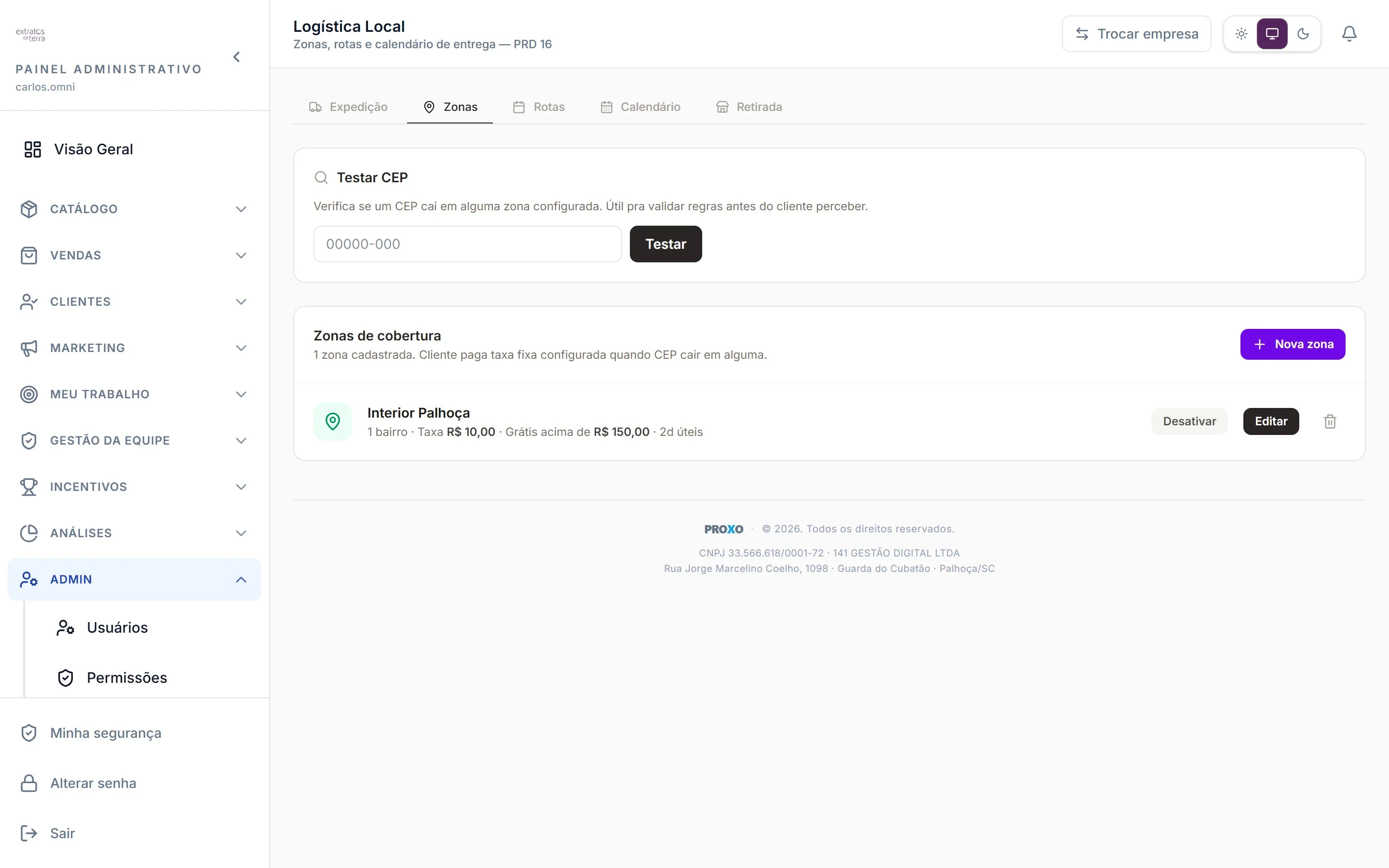Image resolution: width=1389 pixels, height=868 pixels.
Task: Focus the CEP input field
Action: tap(467, 244)
